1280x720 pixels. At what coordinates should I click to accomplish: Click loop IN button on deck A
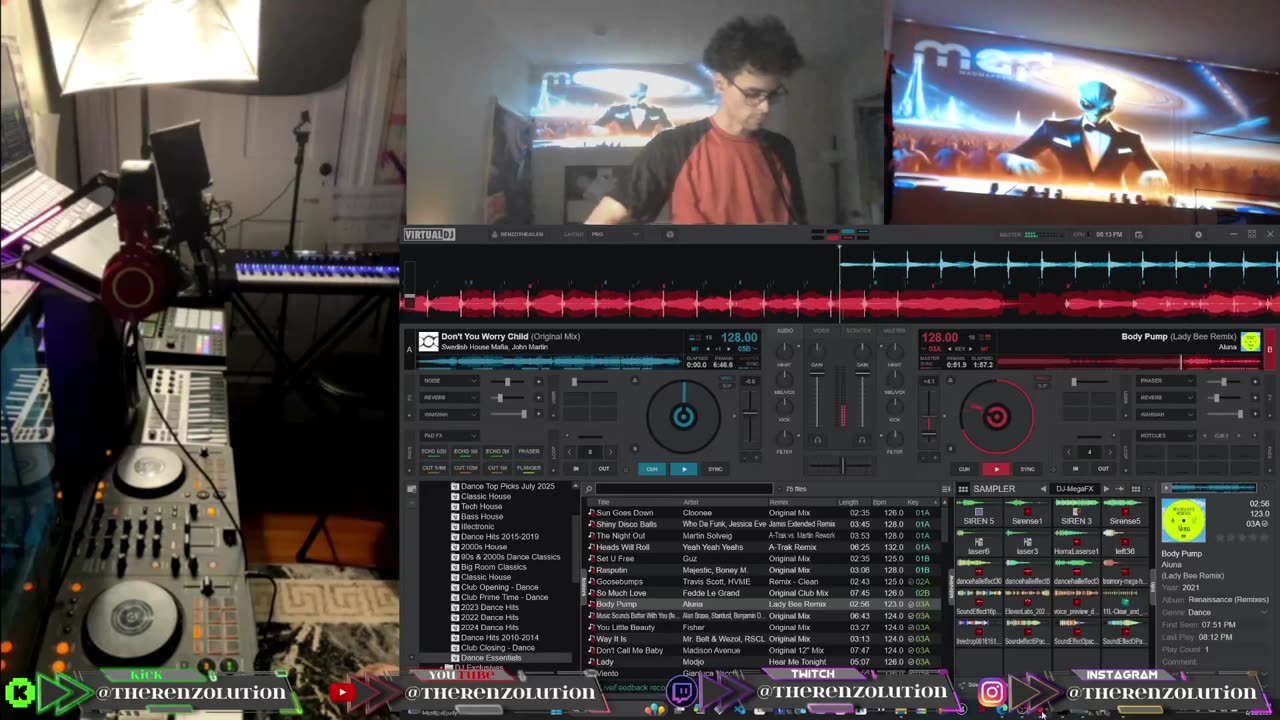[x=576, y=469]
